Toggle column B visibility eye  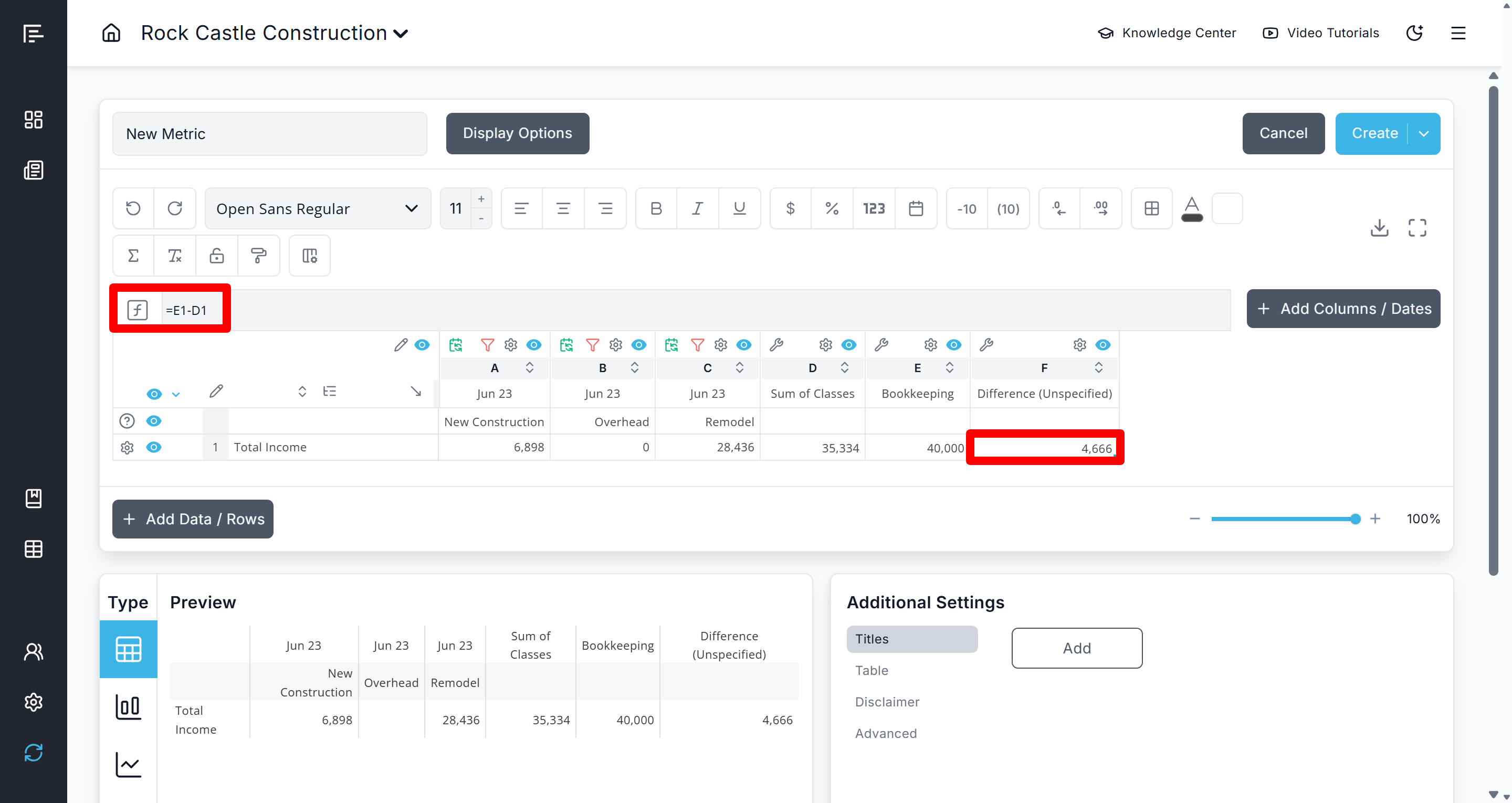(x=638, y=345)
